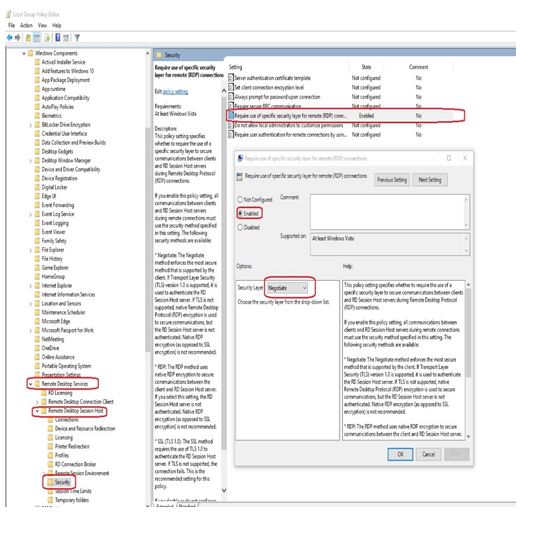Expand the File Explorer node

click(x=30, y=250)
